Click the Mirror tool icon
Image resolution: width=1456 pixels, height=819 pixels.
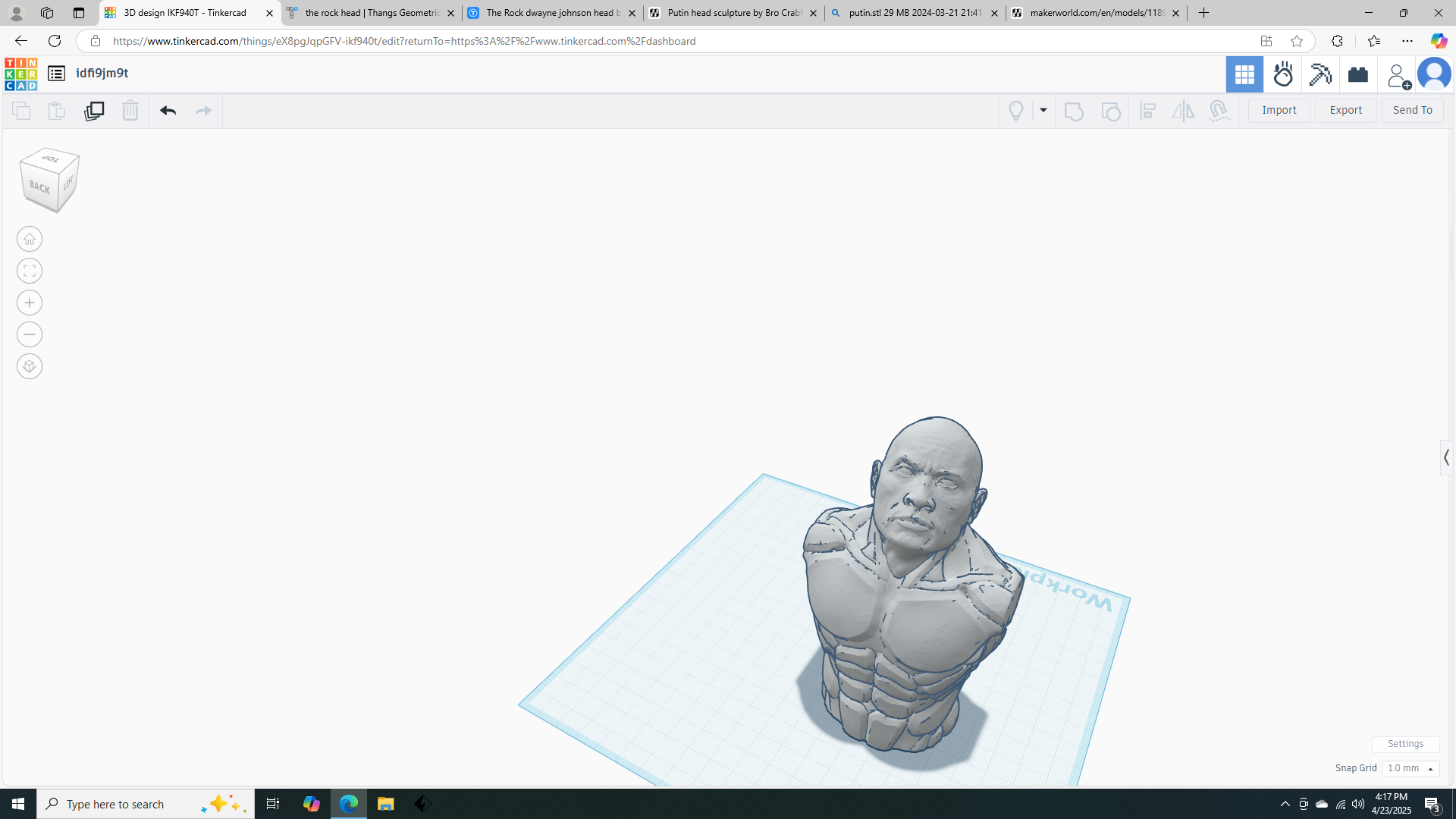click(x=1183, y=111)
